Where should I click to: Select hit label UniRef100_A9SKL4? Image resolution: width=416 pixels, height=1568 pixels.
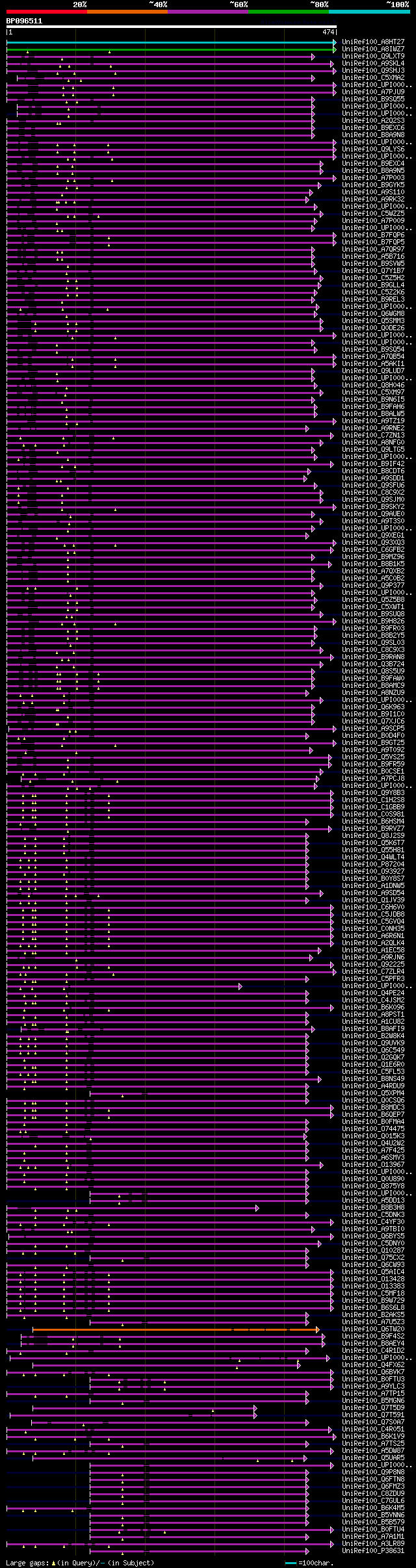point(373,64)
